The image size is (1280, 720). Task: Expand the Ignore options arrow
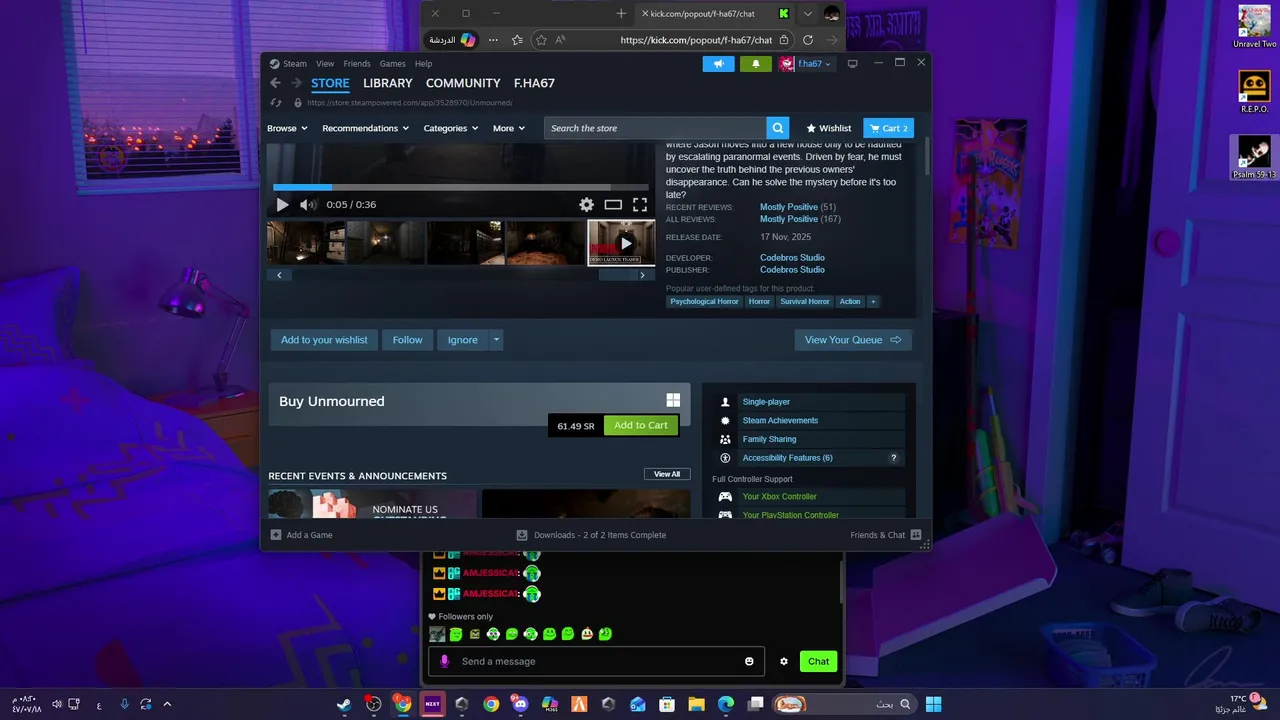(x=496, y=340)
